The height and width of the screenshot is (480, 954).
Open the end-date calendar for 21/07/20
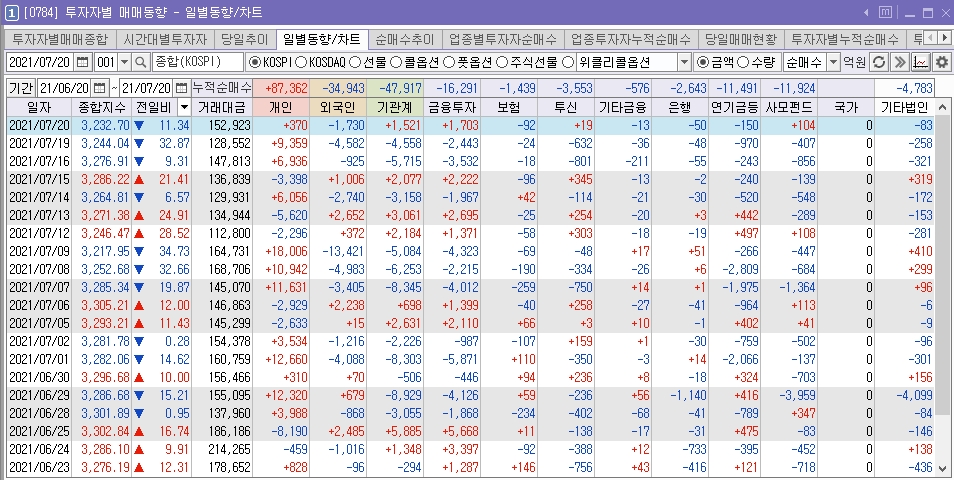click(x=181, y=88)
